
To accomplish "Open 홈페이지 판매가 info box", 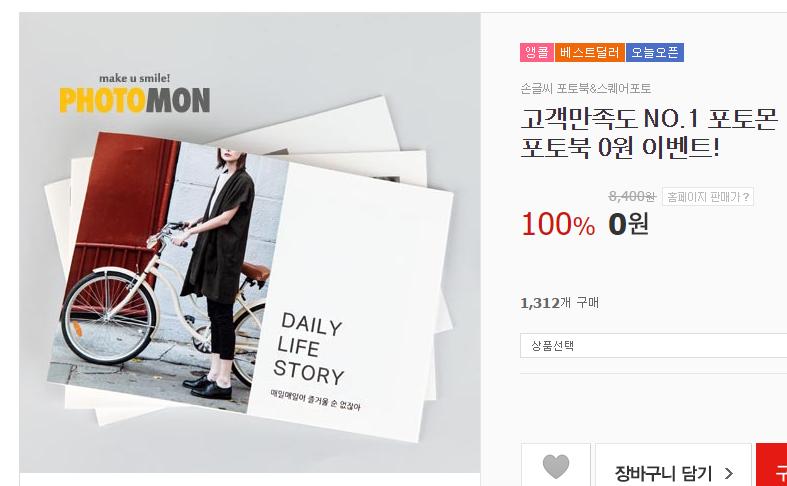I will 708,197.
